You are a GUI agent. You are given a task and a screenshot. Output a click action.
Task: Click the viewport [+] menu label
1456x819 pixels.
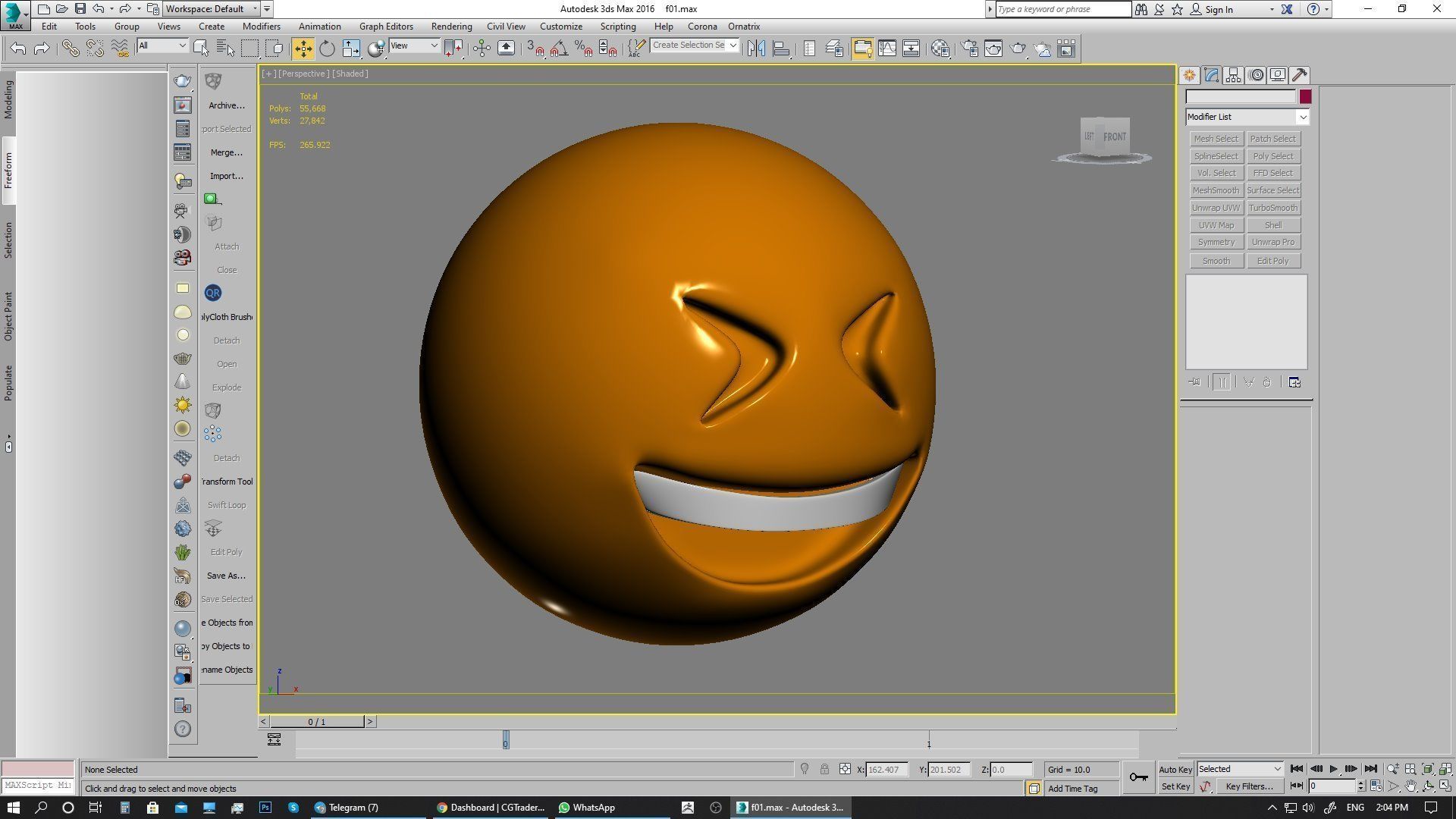click(x=268, y=74)
